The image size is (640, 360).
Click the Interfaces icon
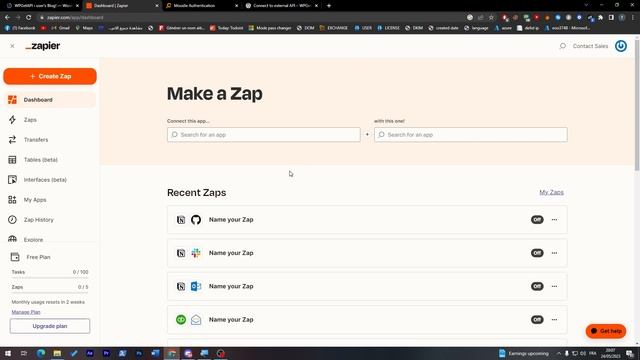12,180
